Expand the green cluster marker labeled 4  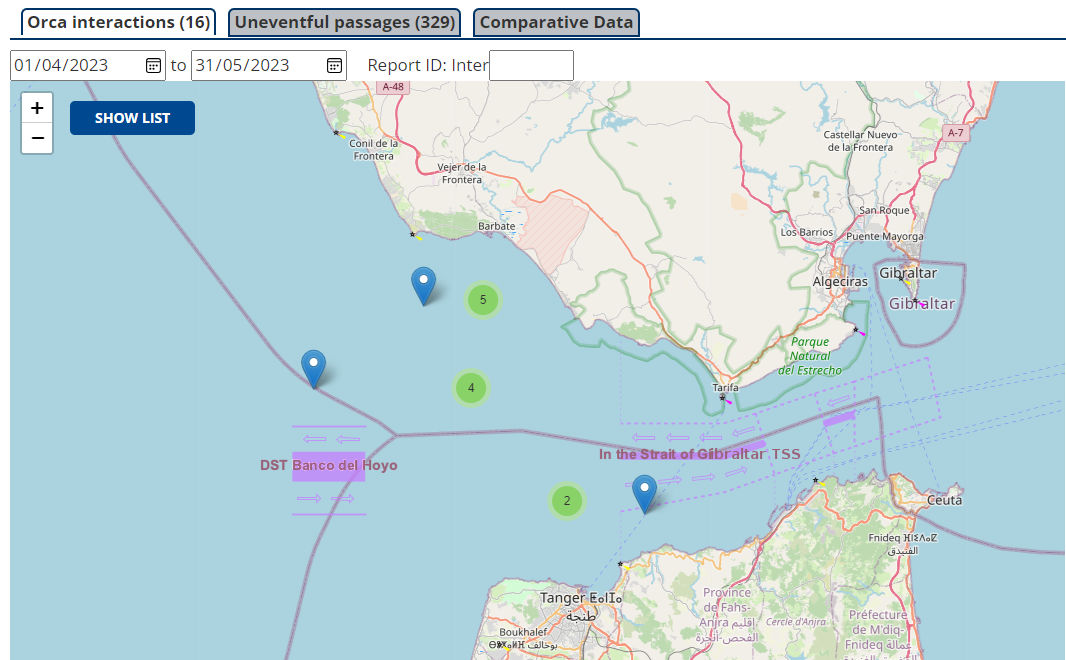(x=471, y=387)
